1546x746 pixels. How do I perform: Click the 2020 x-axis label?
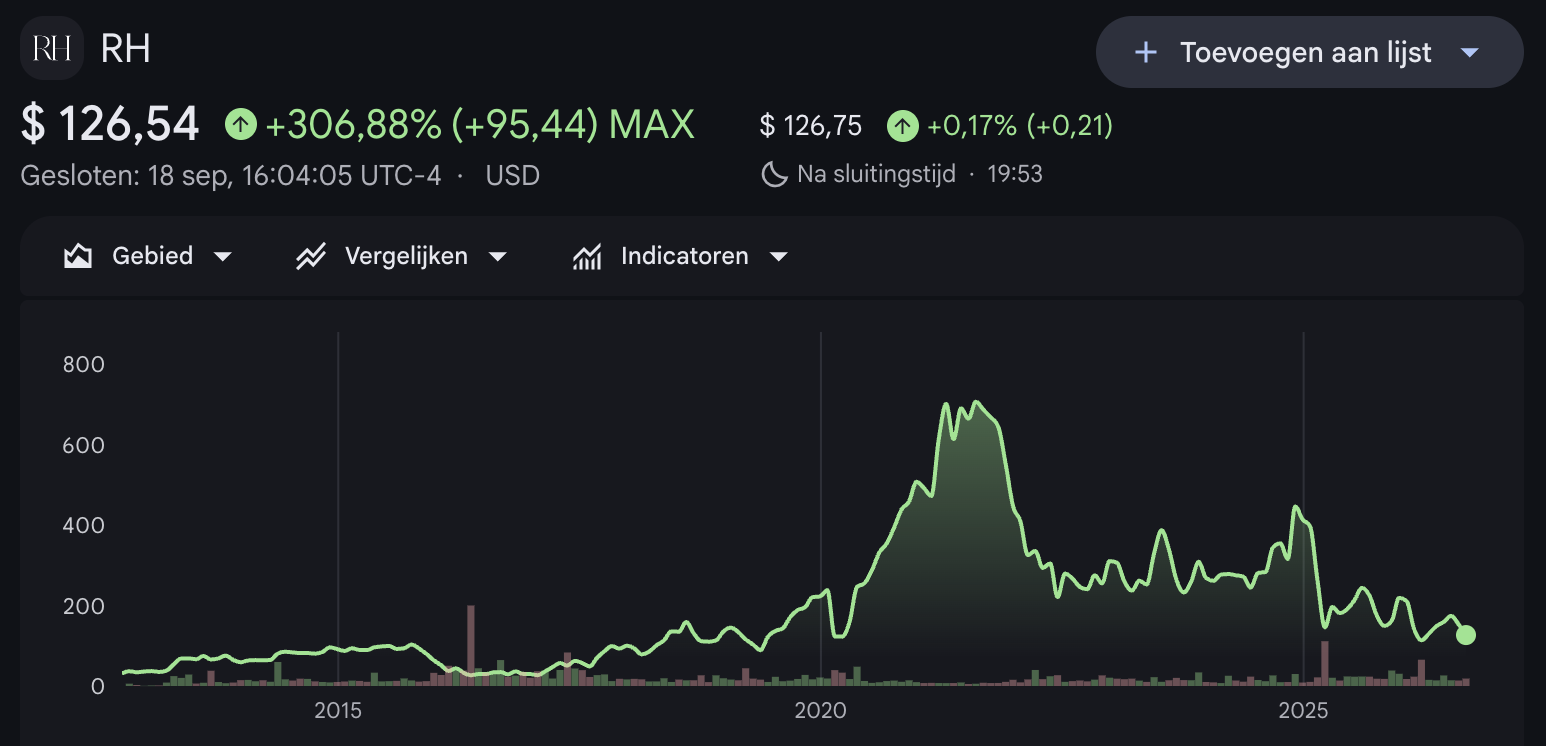(820, 711)
